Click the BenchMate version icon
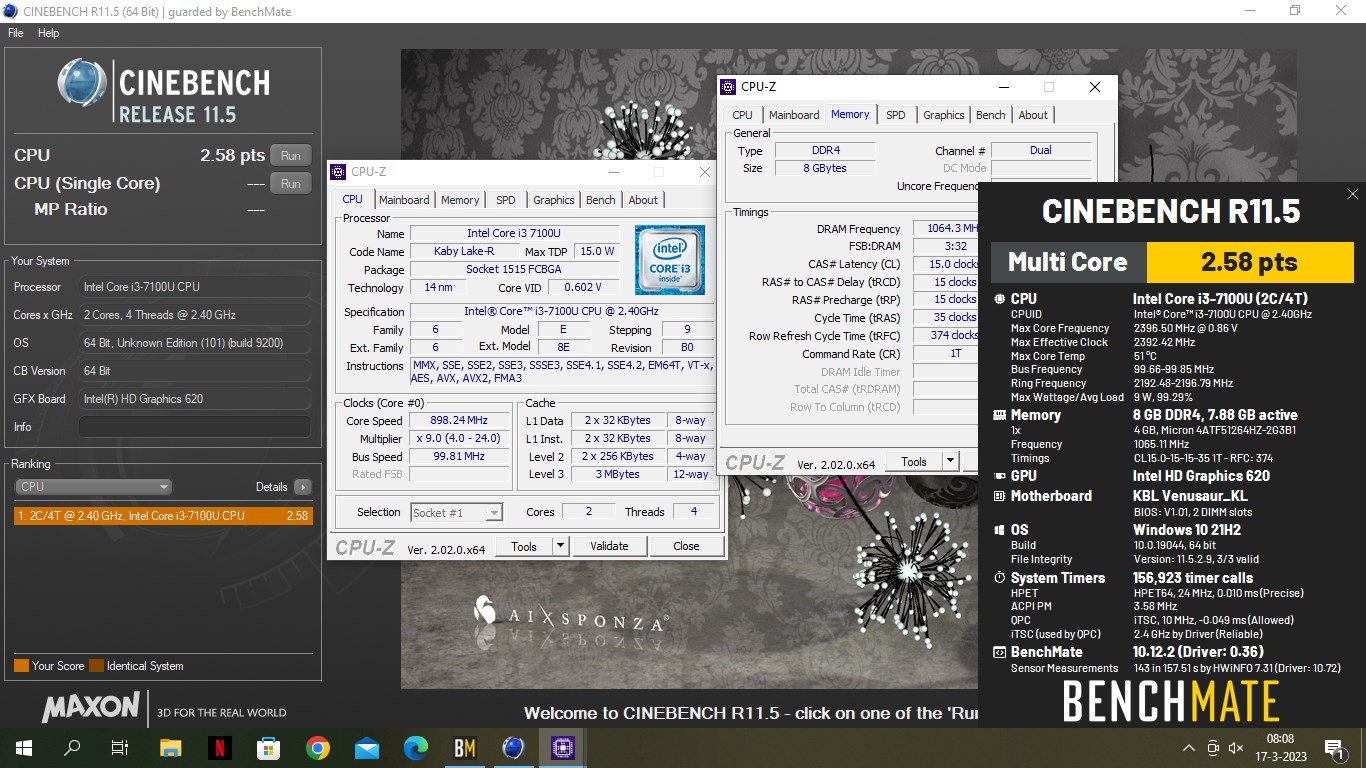 [x=1000, y=652]
